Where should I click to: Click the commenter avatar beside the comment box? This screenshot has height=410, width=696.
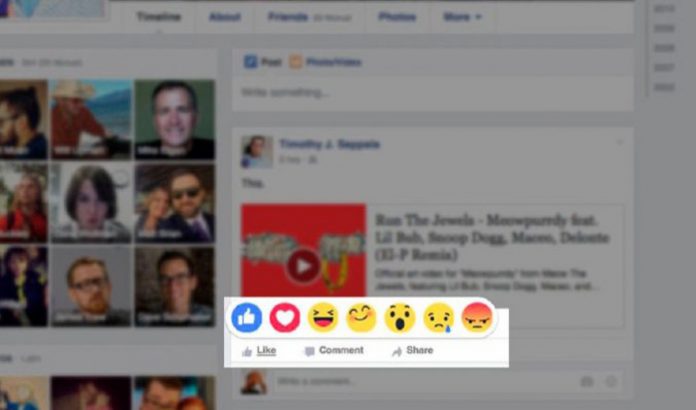click(254, 382)
